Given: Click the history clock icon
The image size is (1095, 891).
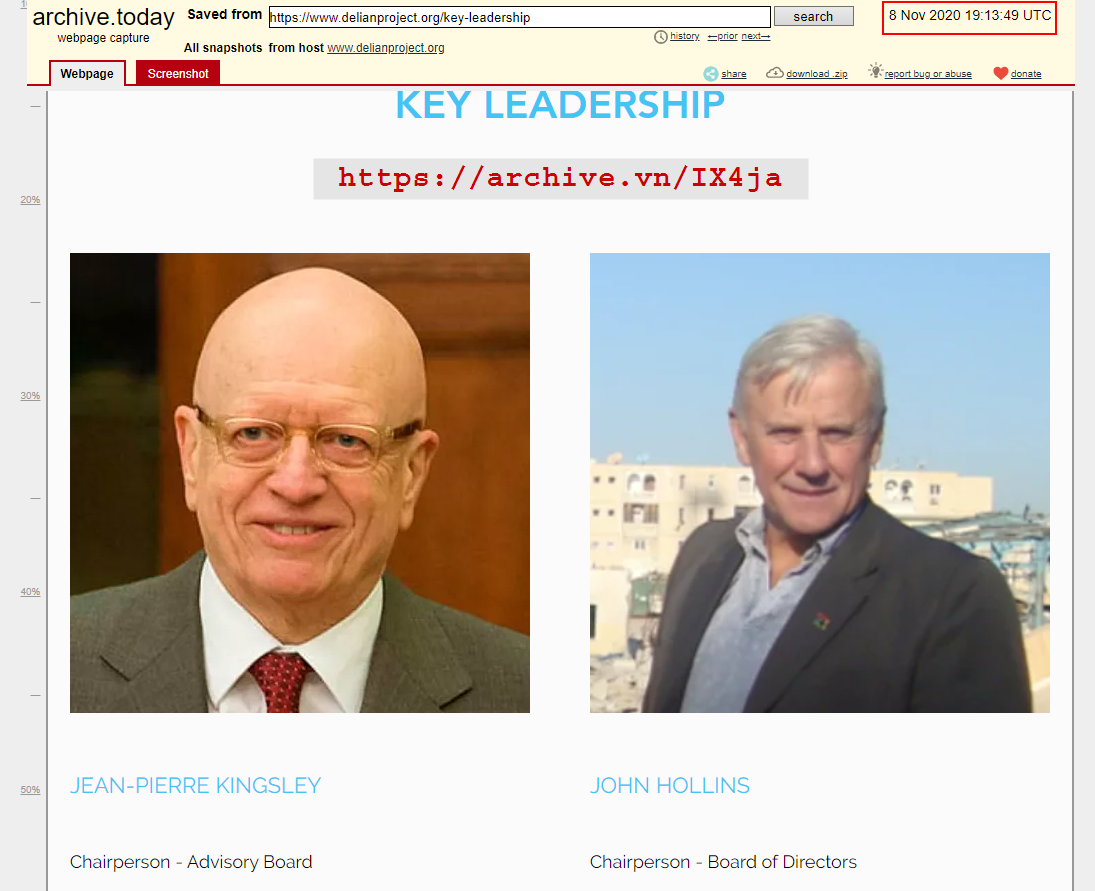Looking at the screenshot, I should 661,37.
